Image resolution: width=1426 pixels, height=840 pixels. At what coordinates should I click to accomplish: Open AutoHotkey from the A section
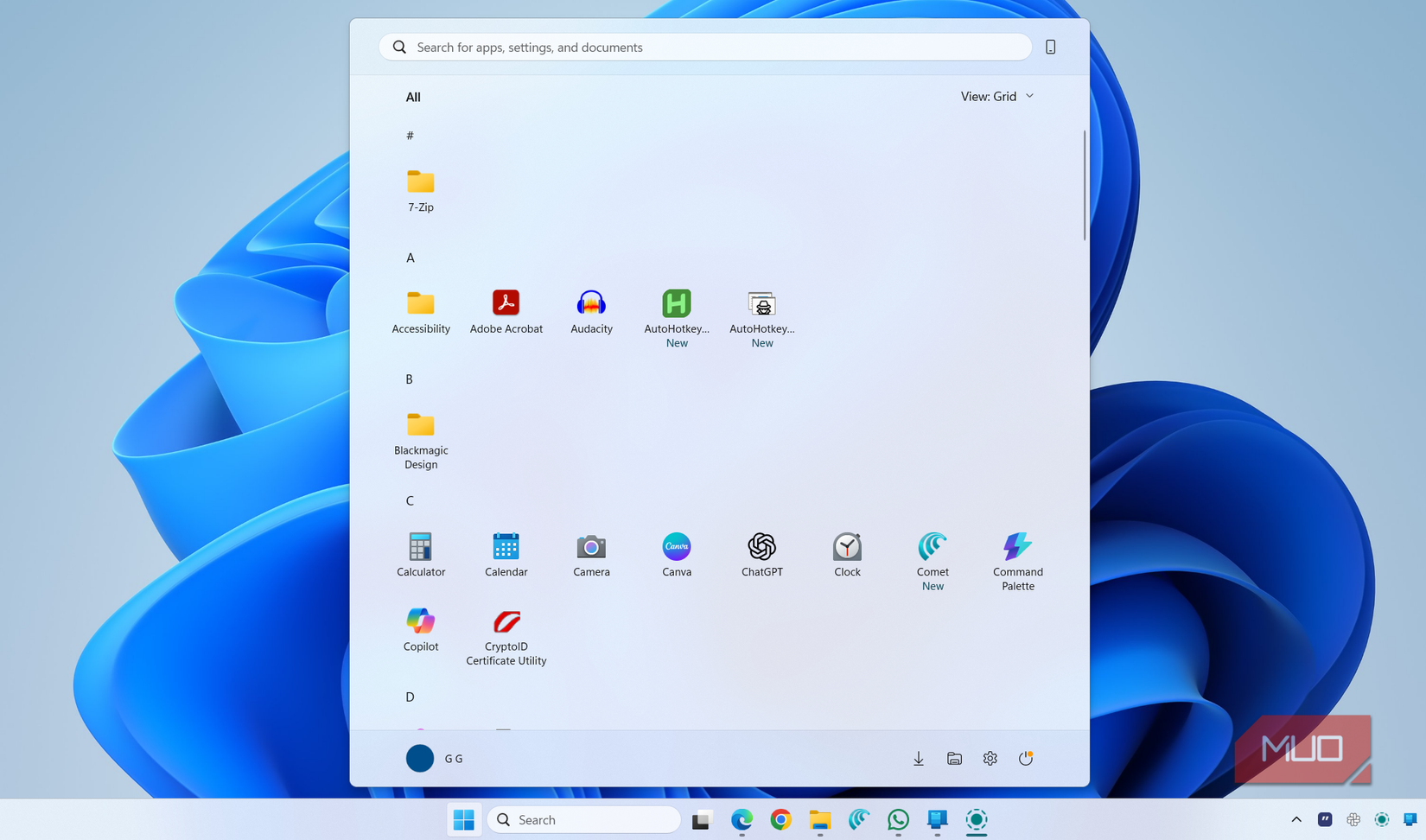(677, 311)
